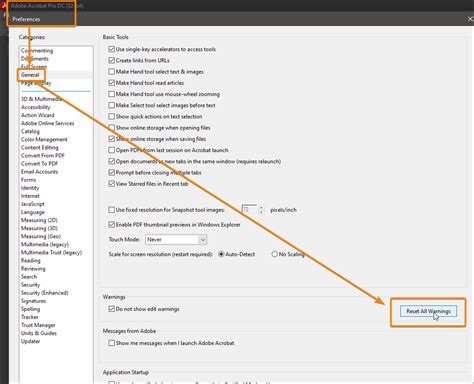Select Internet category
Image resolution: width=474 pixels, height=384 pixels.
click(30, 196)
